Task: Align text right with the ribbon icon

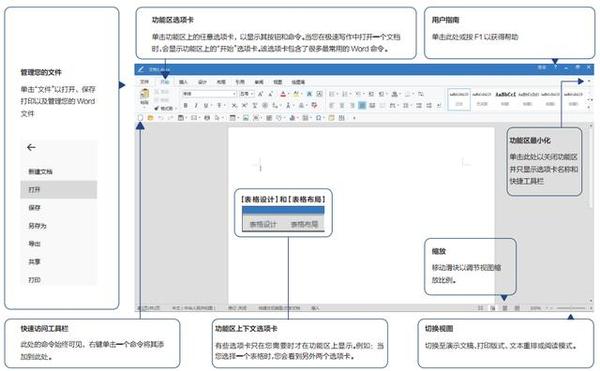Action: click(352, 105)
